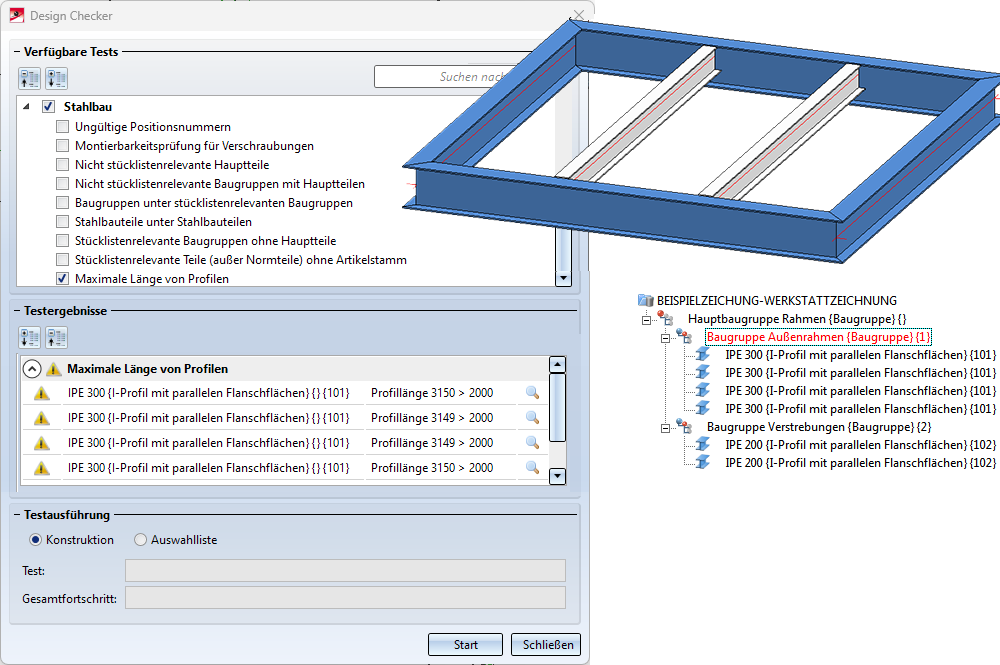This screenshot has width=1000, height=665.
Task: Click Hauptbaugruppe Rahmen assembly icon in tree
Action: (x=666, y=319)
